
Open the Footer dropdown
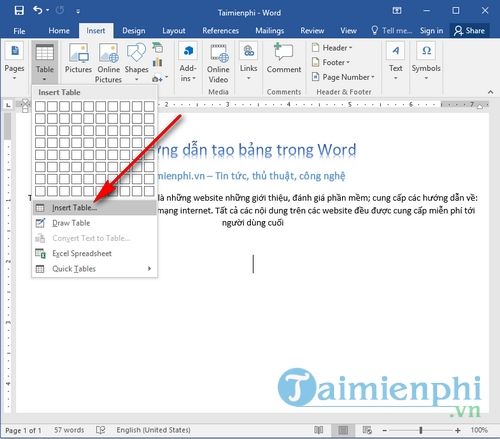pos(331,62)
